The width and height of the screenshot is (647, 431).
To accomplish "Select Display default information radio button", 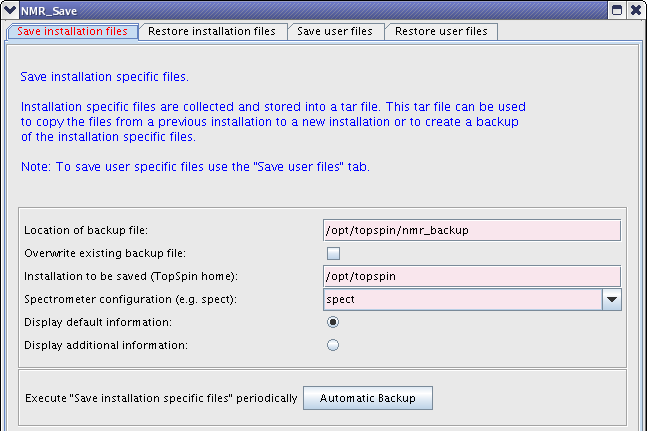I will click(x=333, y=322).
